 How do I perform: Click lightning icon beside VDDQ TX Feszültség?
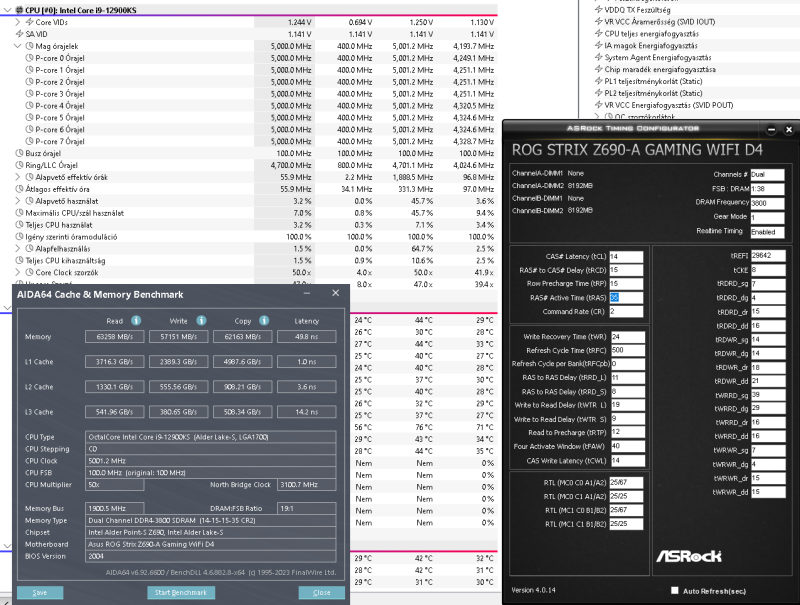click(x=599, y=10)
